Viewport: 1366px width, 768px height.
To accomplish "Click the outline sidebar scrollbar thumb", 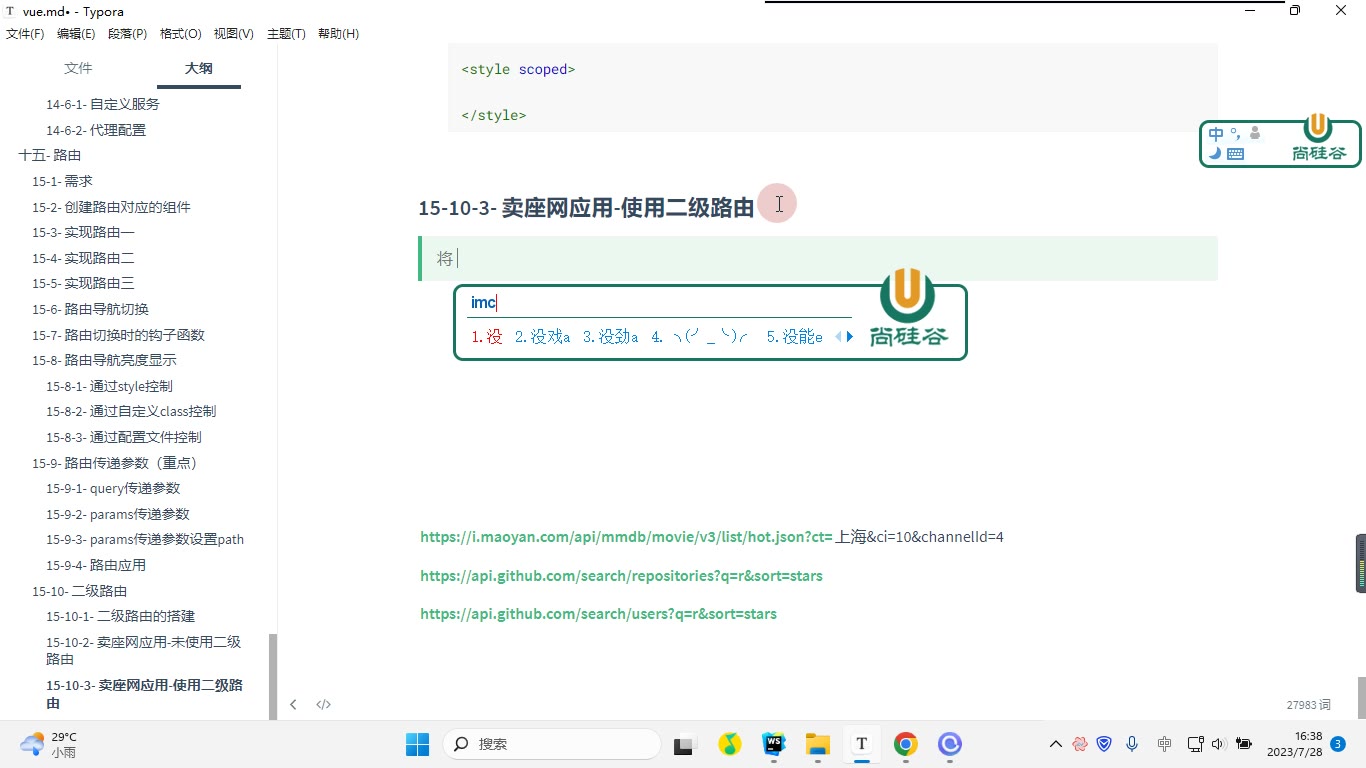I will pyautogui.click(x=273, y=676).
